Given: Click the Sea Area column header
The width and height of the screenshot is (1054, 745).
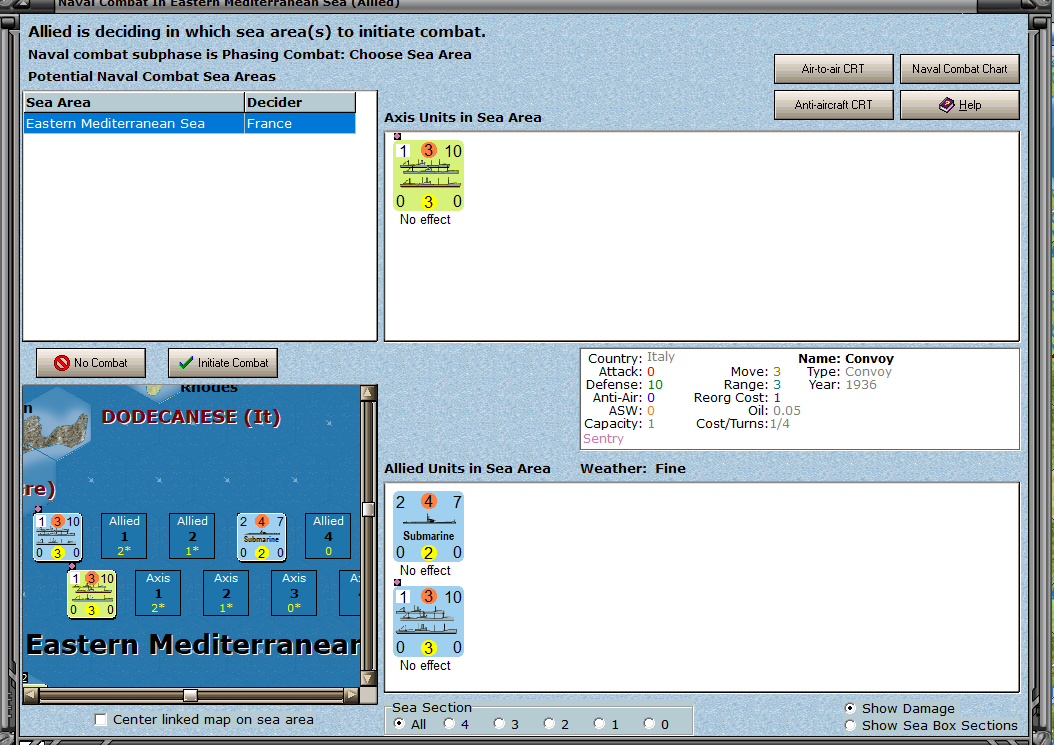Looking at the screenshot, I should tap(134, 102).
